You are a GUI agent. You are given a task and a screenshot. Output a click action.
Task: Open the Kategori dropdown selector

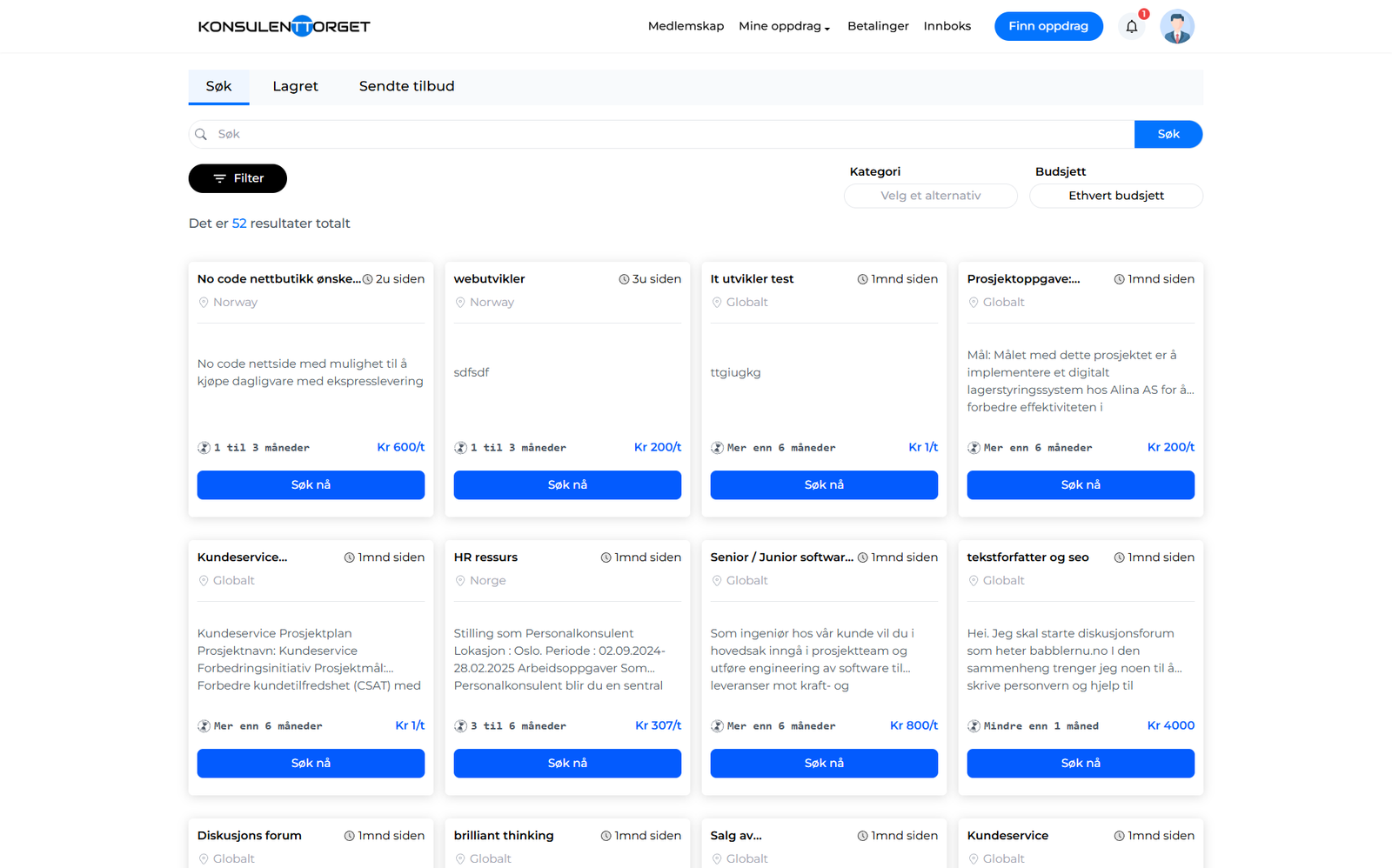pos(930,196)
